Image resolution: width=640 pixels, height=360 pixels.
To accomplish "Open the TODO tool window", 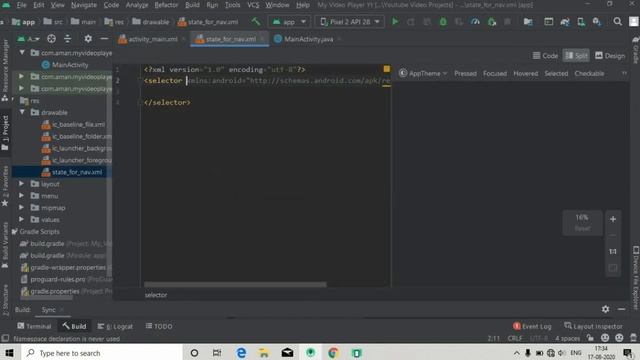I will (x=159, y=326).
